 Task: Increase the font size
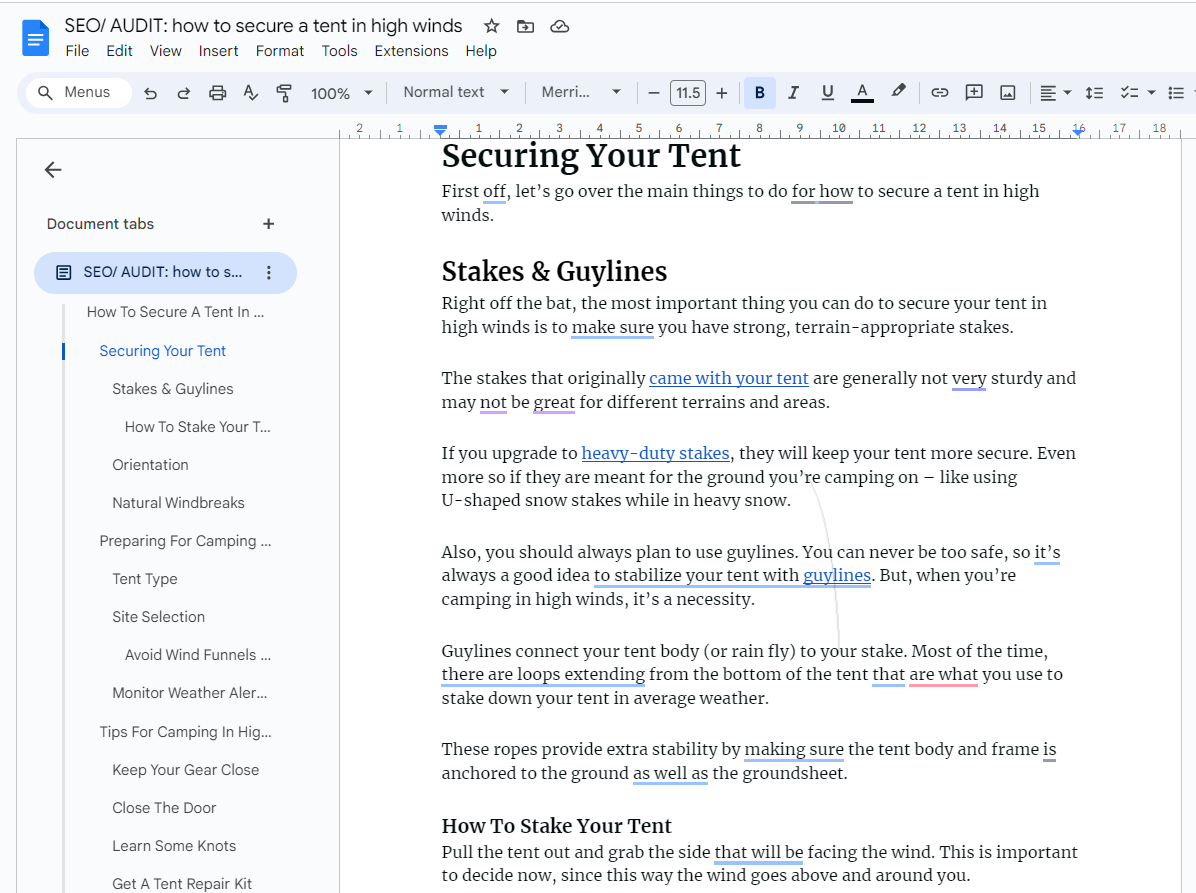click(x=722, y=93)
